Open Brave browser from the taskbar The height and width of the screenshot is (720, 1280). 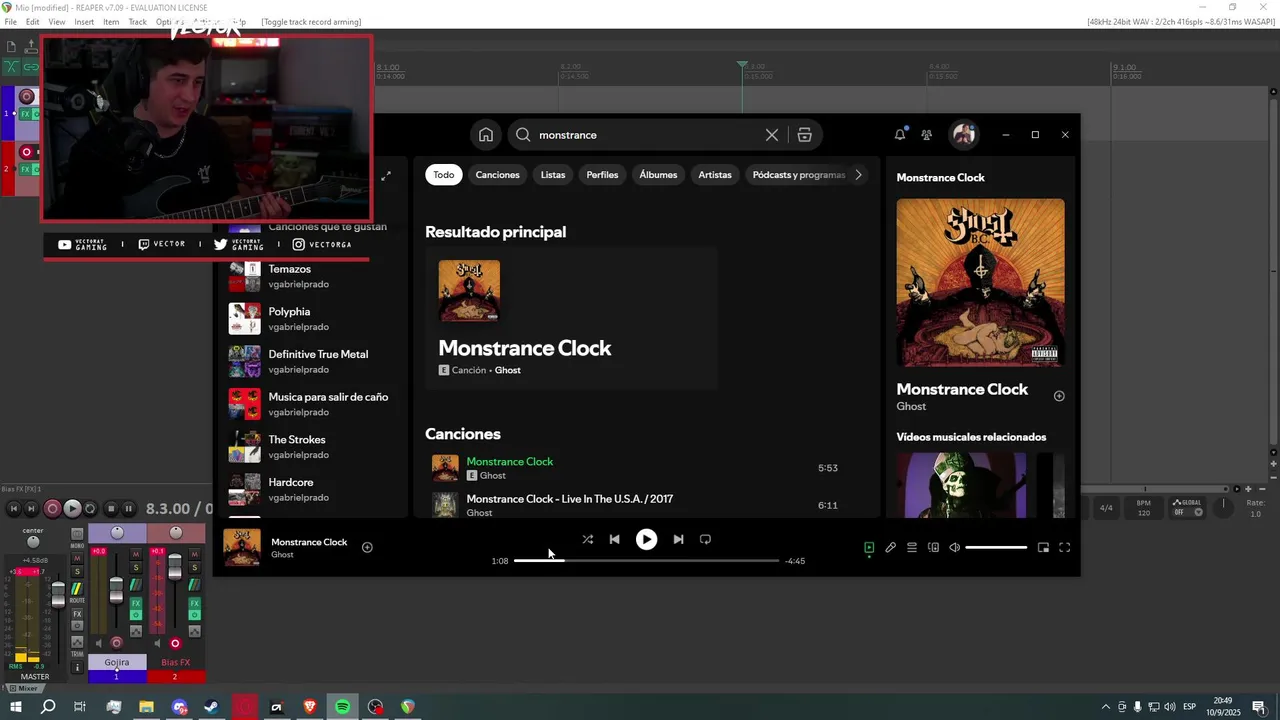(309, 707)
